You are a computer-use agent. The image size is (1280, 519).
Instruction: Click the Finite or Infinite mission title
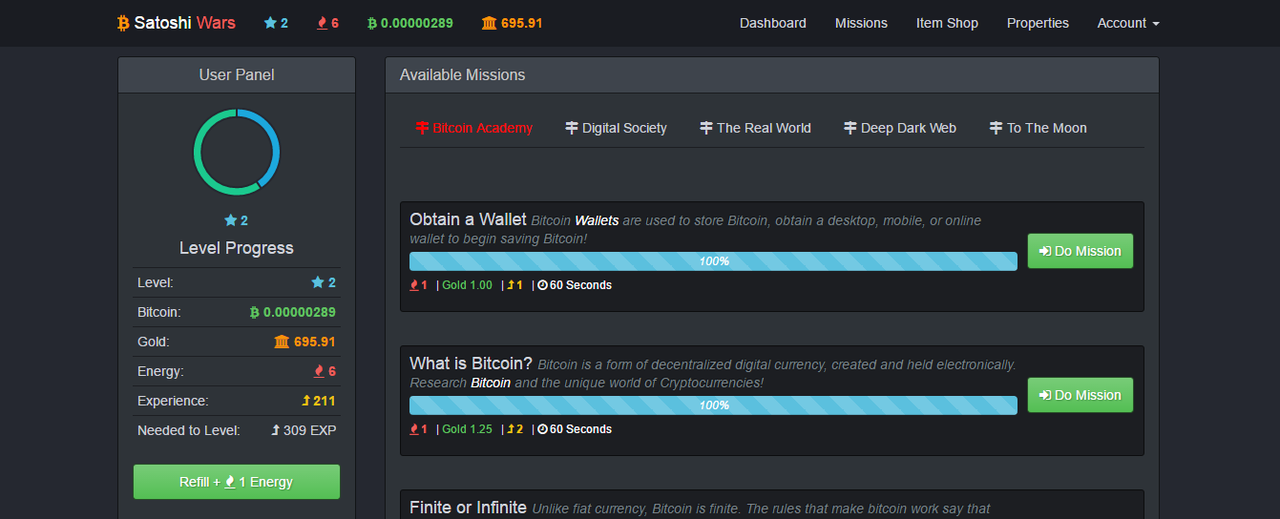tap(468, 508)
